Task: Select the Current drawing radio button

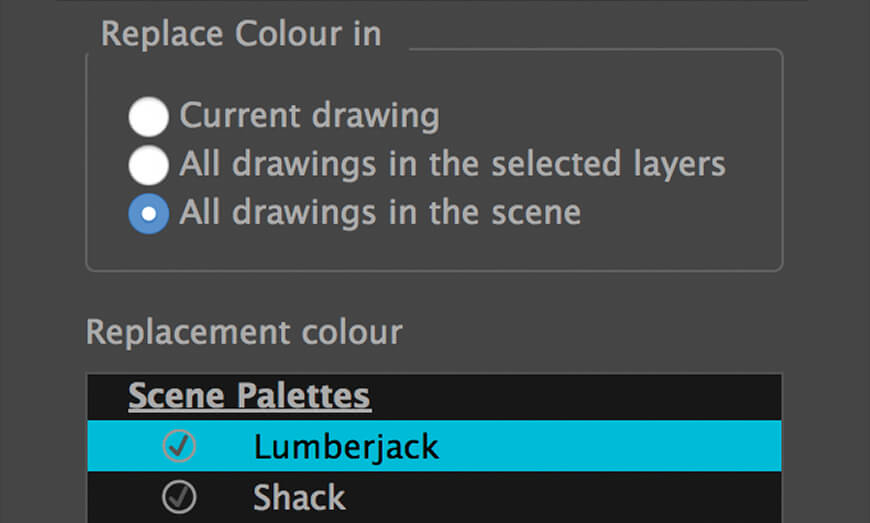Action: 149,116
